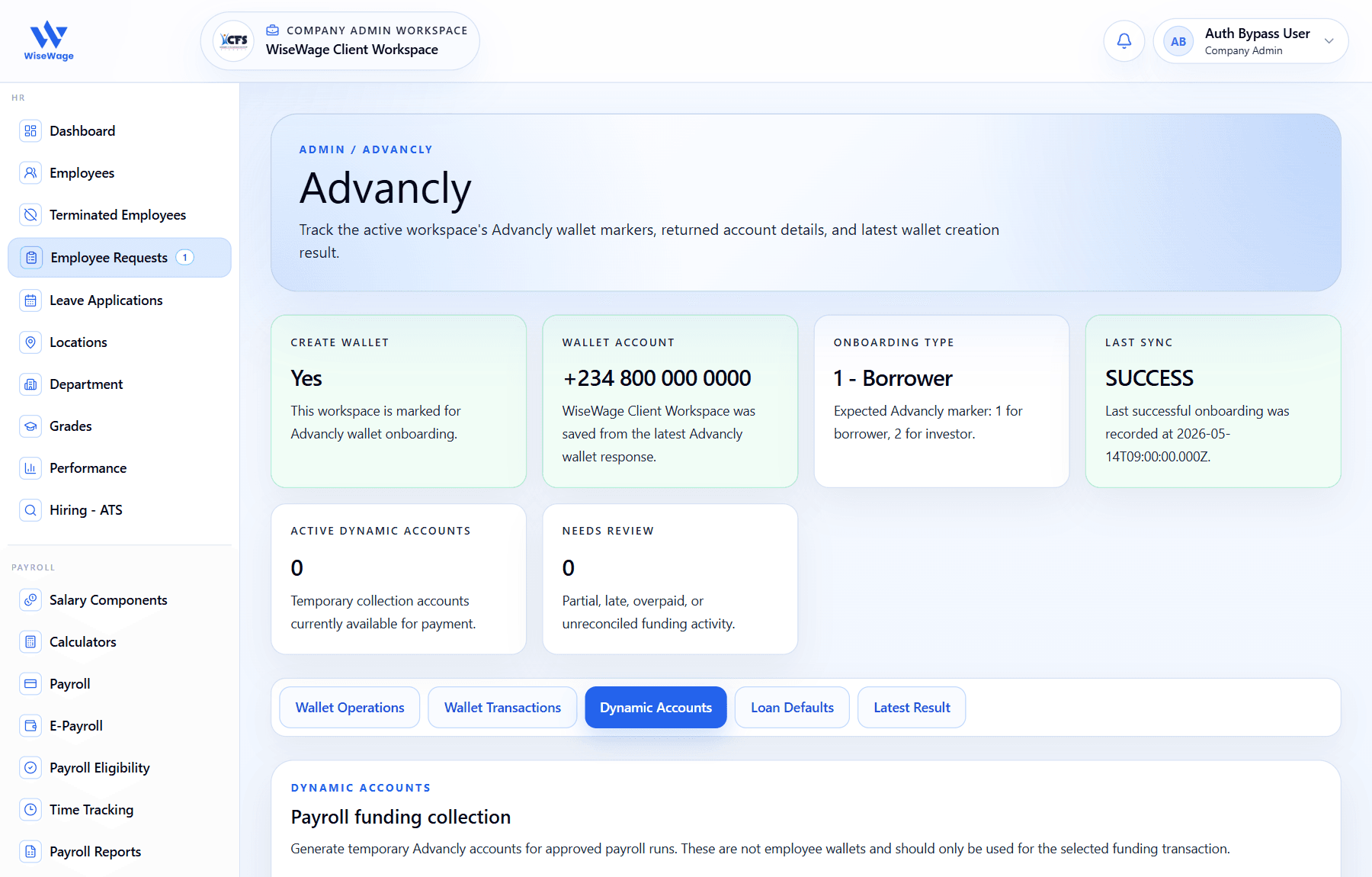Click the Advancly page title

point(386,188)
